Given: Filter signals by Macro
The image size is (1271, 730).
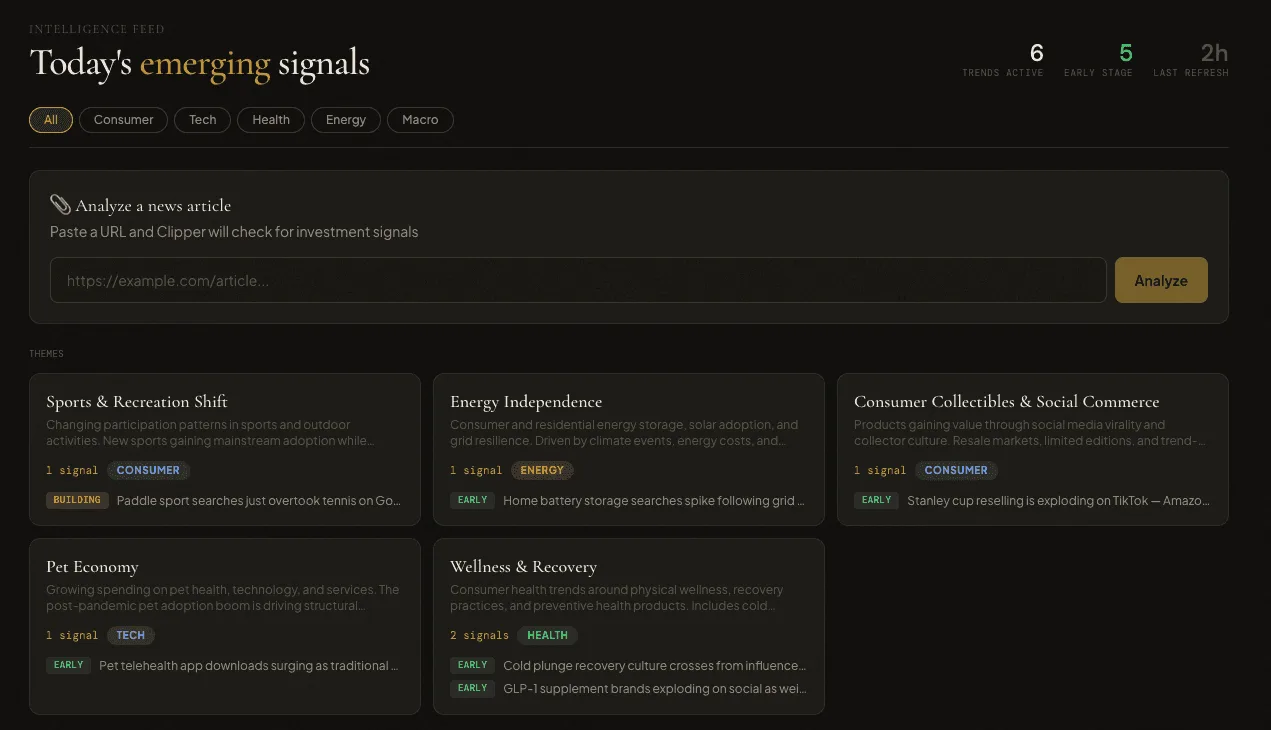Looking at the screenshot, I should point(420,120).
